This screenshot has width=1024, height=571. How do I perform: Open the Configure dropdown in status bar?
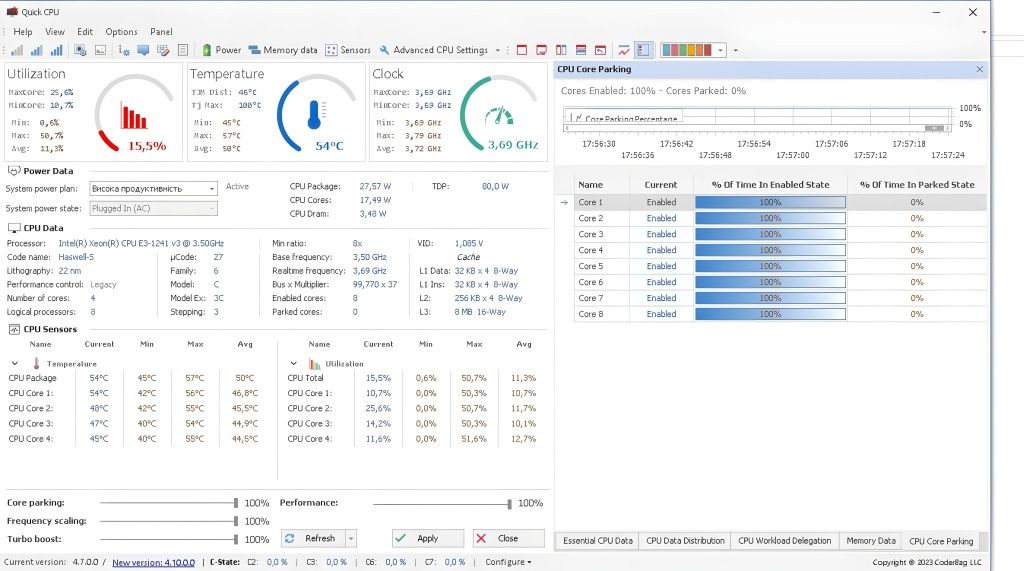(x=508, y=562)
